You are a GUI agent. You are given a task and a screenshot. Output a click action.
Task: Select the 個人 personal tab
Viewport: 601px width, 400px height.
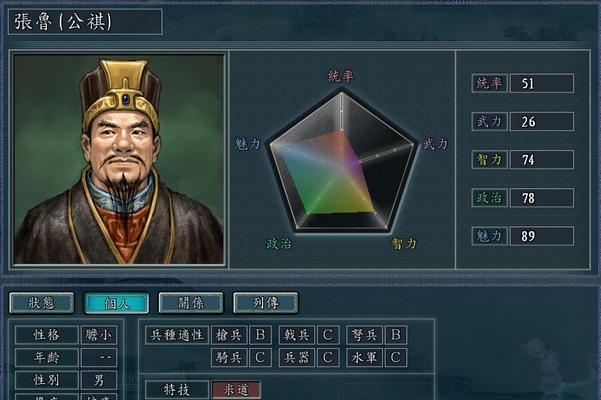[x=117, y=303]
